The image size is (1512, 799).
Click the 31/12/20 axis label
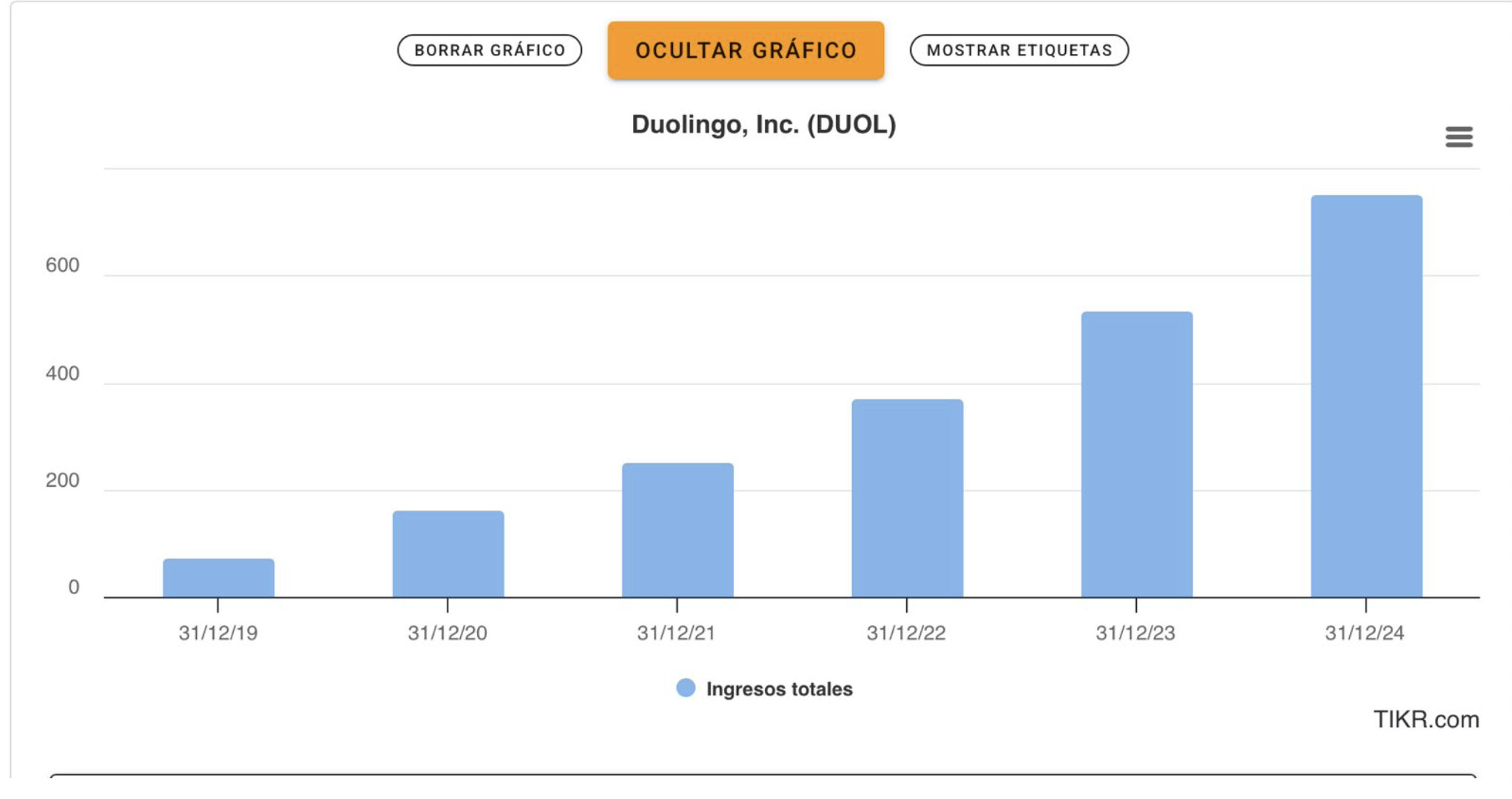[x=448, y=633]
